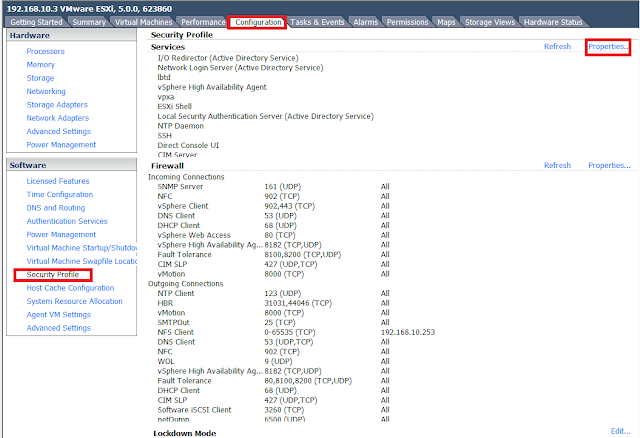
Task: Click the Outgoing Connections heading
Action: pos(185,284)
